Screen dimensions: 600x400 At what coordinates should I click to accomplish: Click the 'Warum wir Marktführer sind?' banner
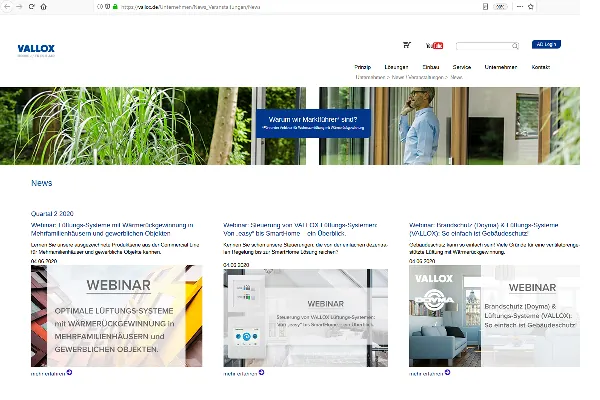pos(312,123)
